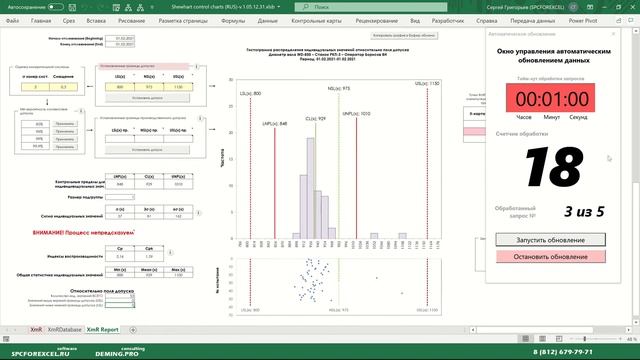Open the ribbon display options icon
640x360 pixels.
pyautogui.click(x=590, y=7)
